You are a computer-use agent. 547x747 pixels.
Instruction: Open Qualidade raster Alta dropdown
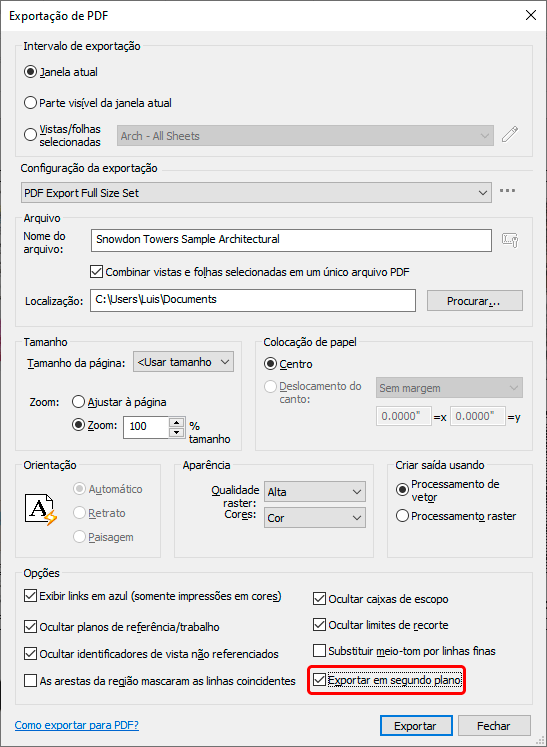315,492
